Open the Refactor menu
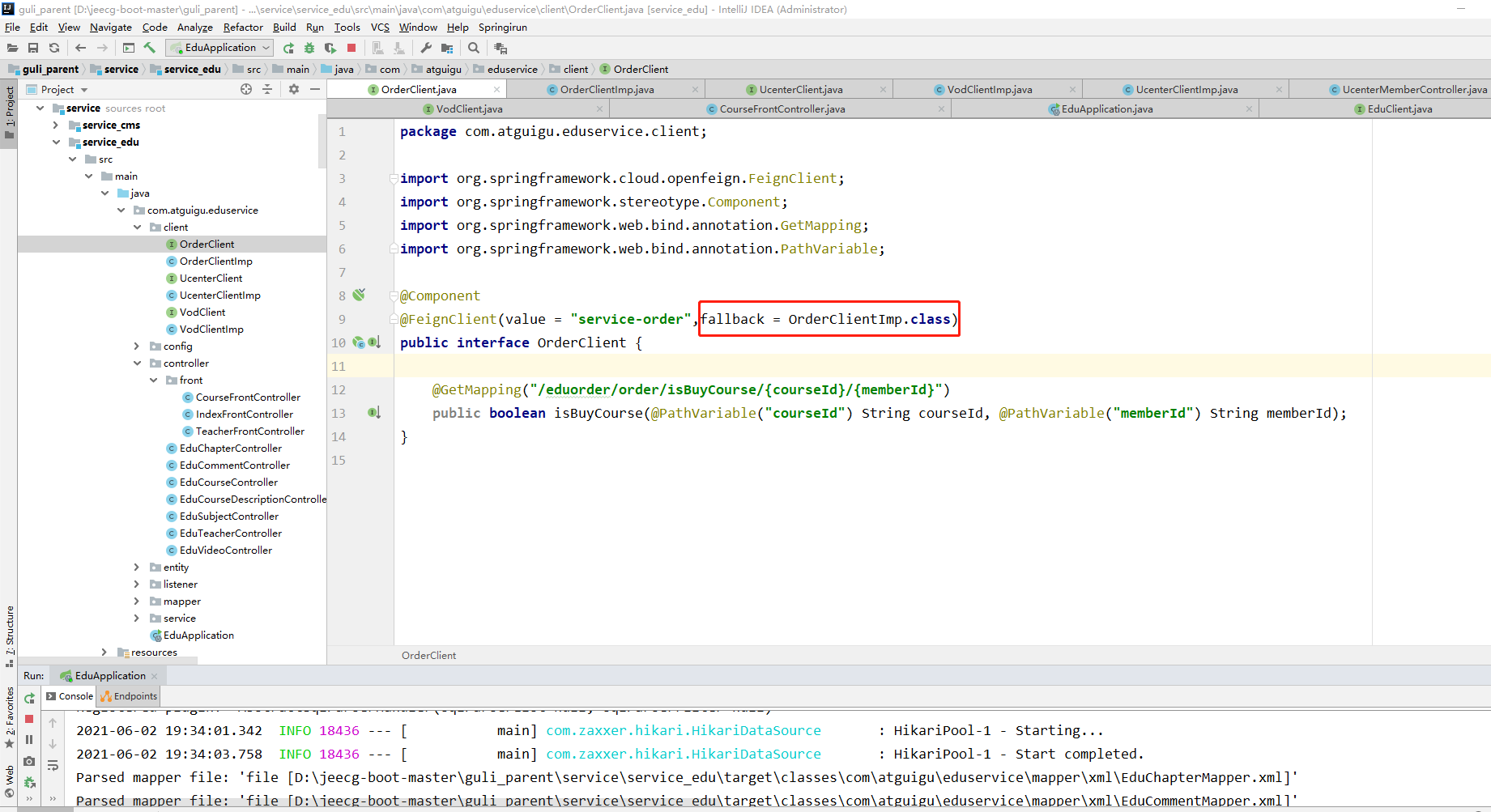 [242, 27]
